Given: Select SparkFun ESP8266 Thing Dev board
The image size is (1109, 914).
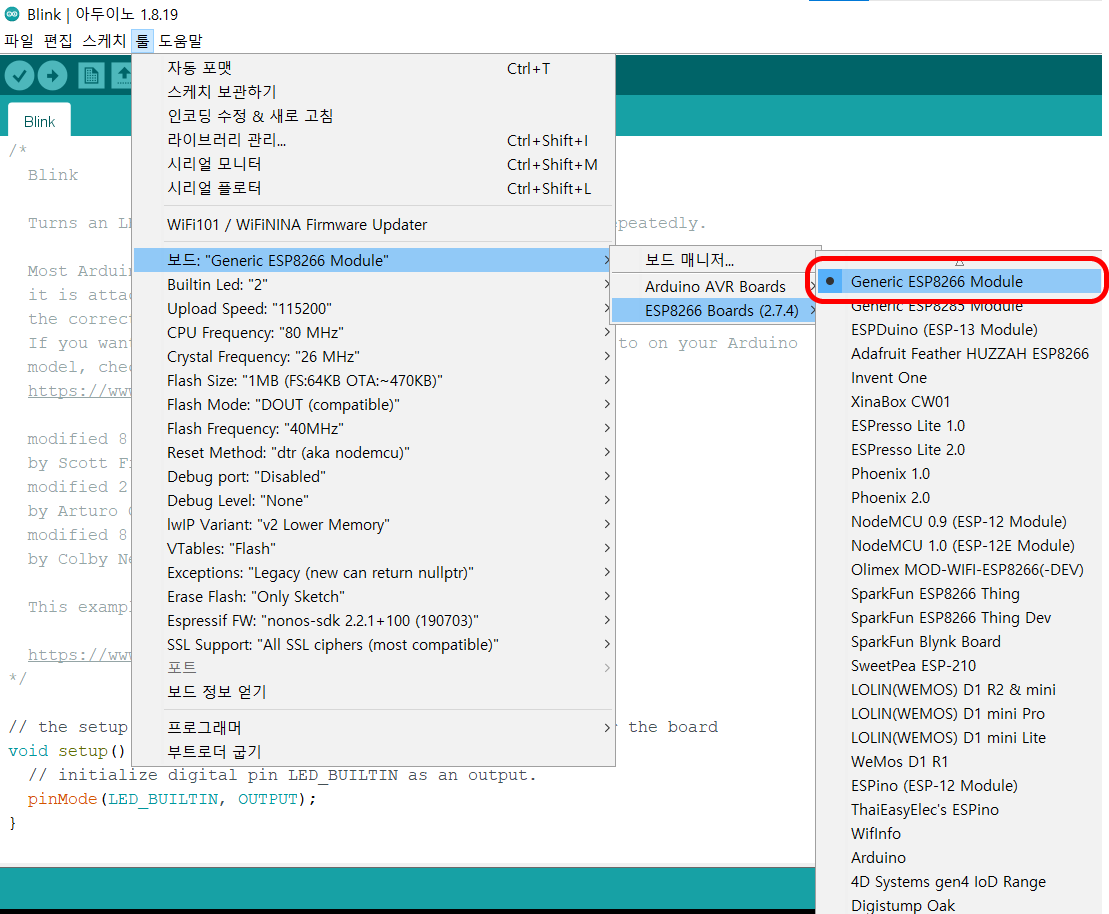Looking at the screenshot, I should click(x=960, y=618).
